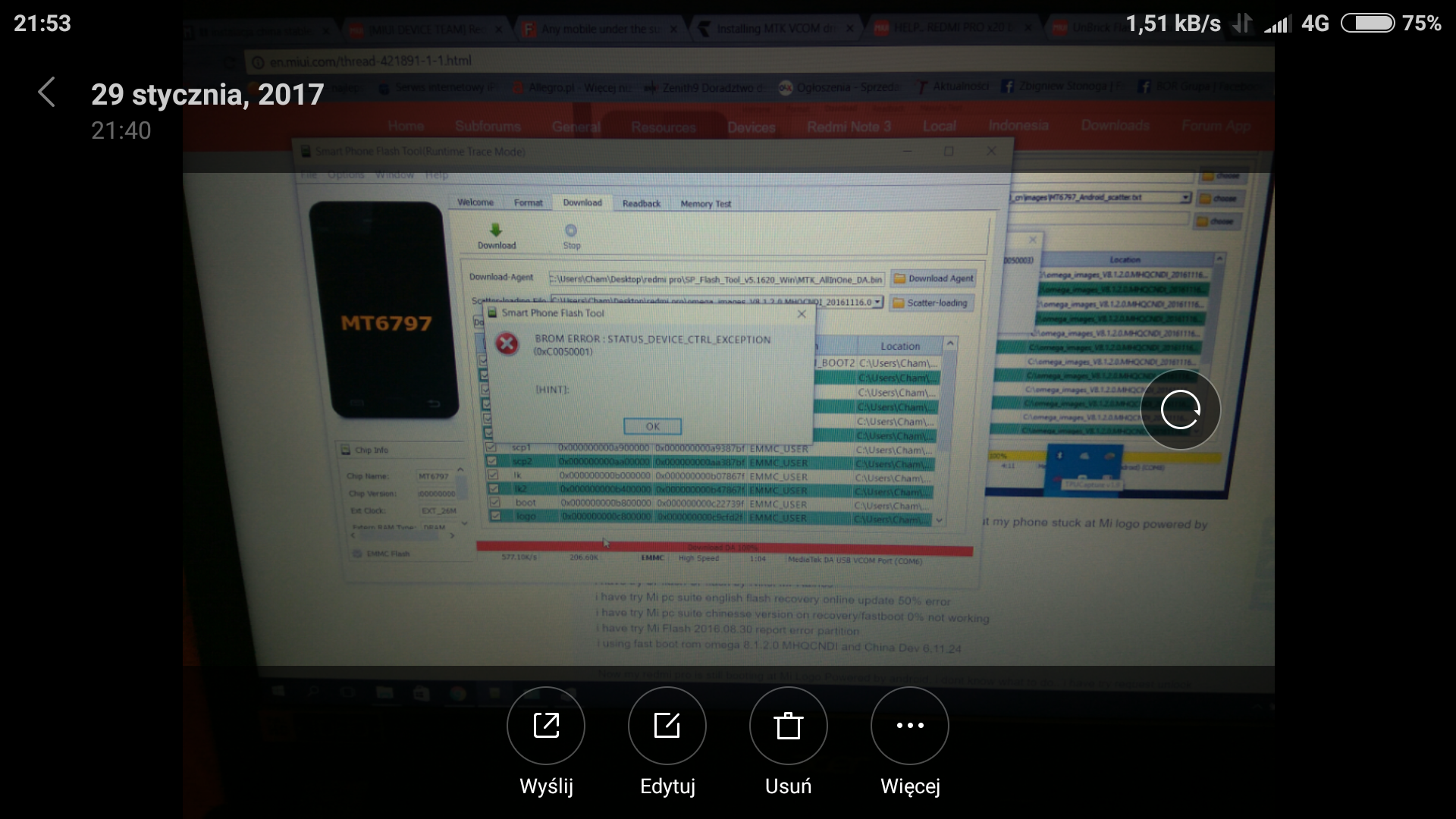The image size is (1456, 819).
Task: Open the MT6797_Android_scatter.txt dropdown
Action: pyautogui.click(x=1185, y=197)
